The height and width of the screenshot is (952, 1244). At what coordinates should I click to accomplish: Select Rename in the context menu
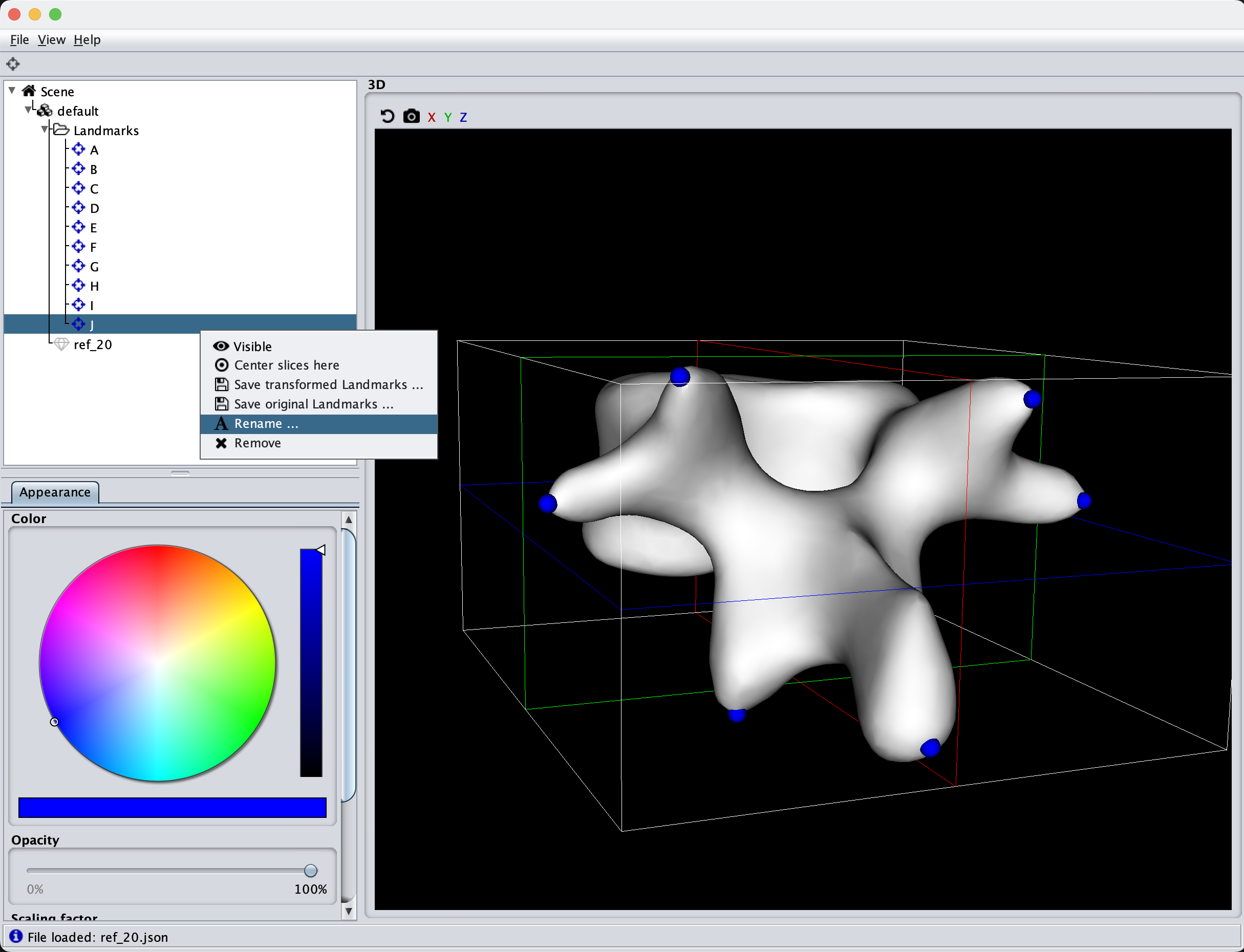pyautogui.click(x=319, y=424)
